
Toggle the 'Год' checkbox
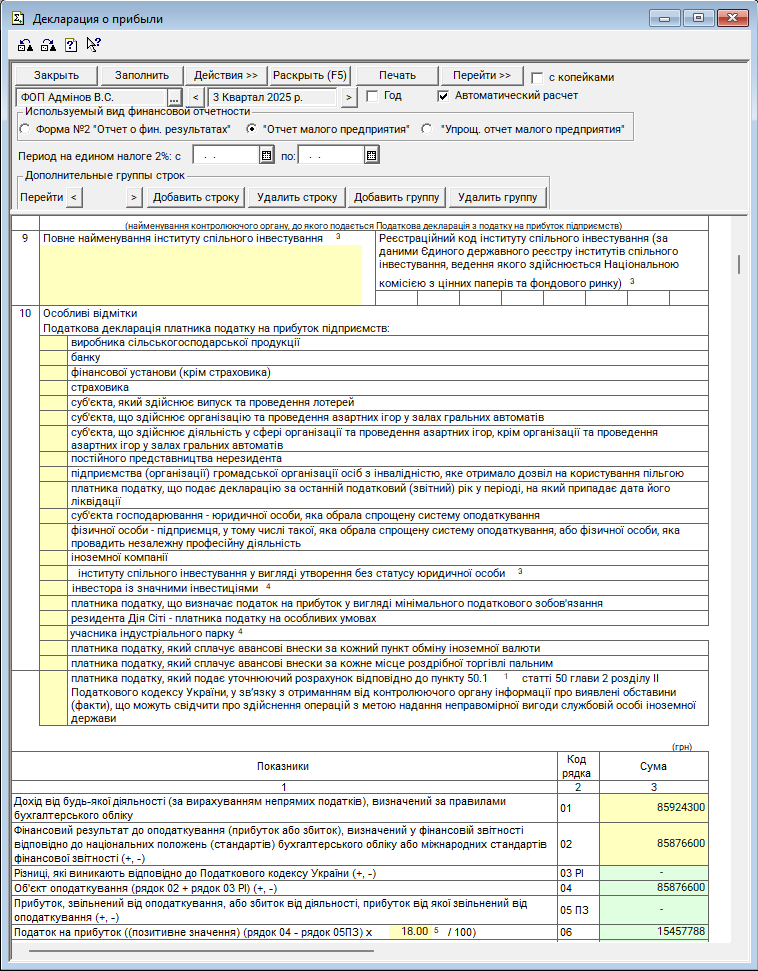point(372,97)
